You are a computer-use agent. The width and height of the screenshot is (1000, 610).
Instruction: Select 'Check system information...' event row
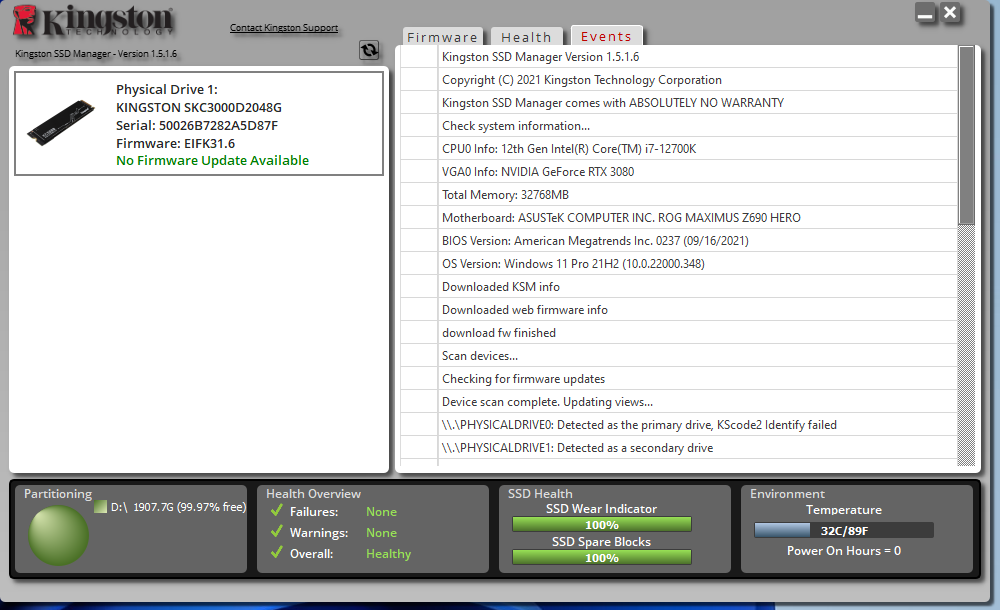pos(679,126)
